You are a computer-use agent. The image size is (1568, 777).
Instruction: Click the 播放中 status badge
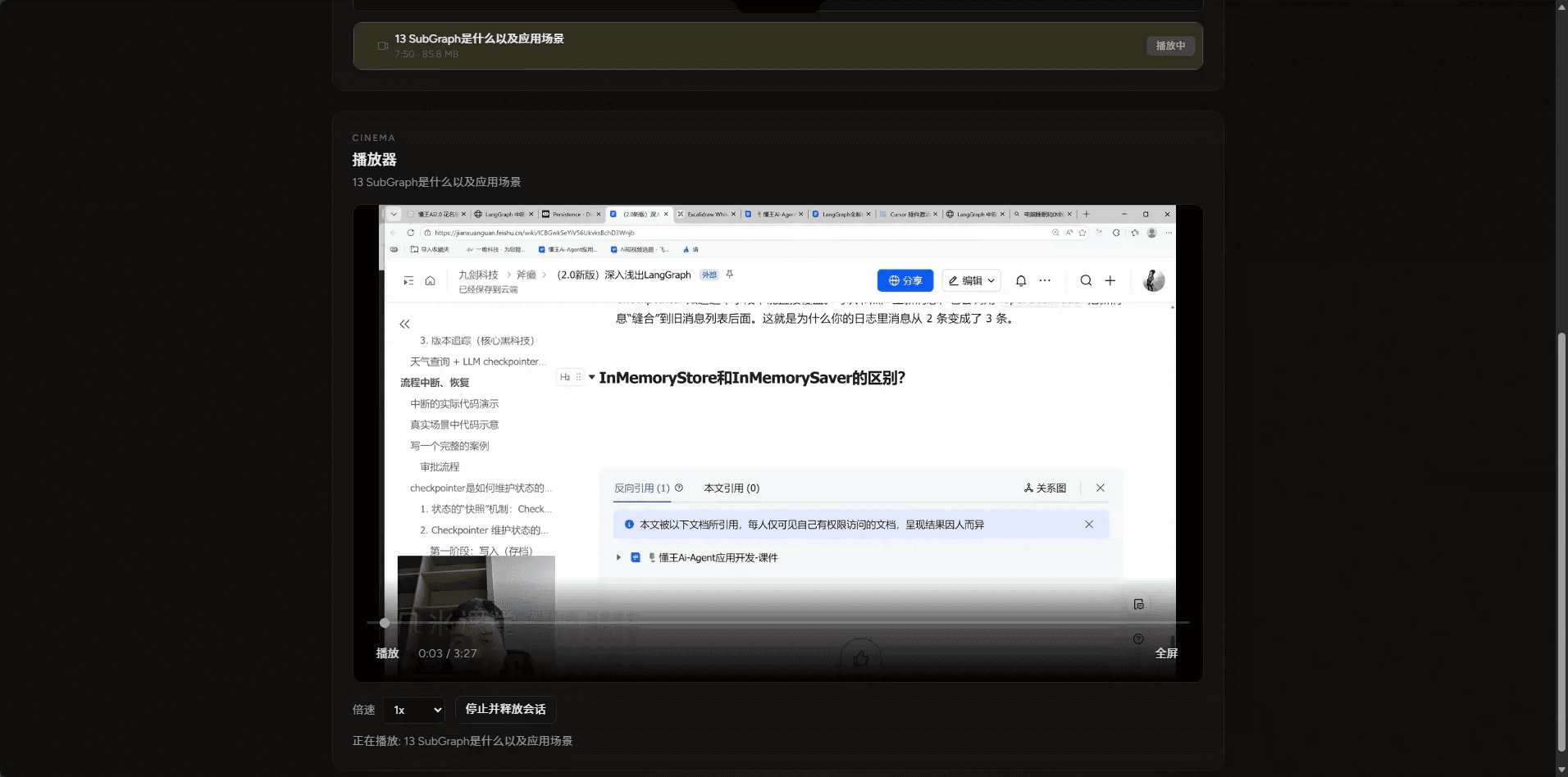[x=1170, y=46]
